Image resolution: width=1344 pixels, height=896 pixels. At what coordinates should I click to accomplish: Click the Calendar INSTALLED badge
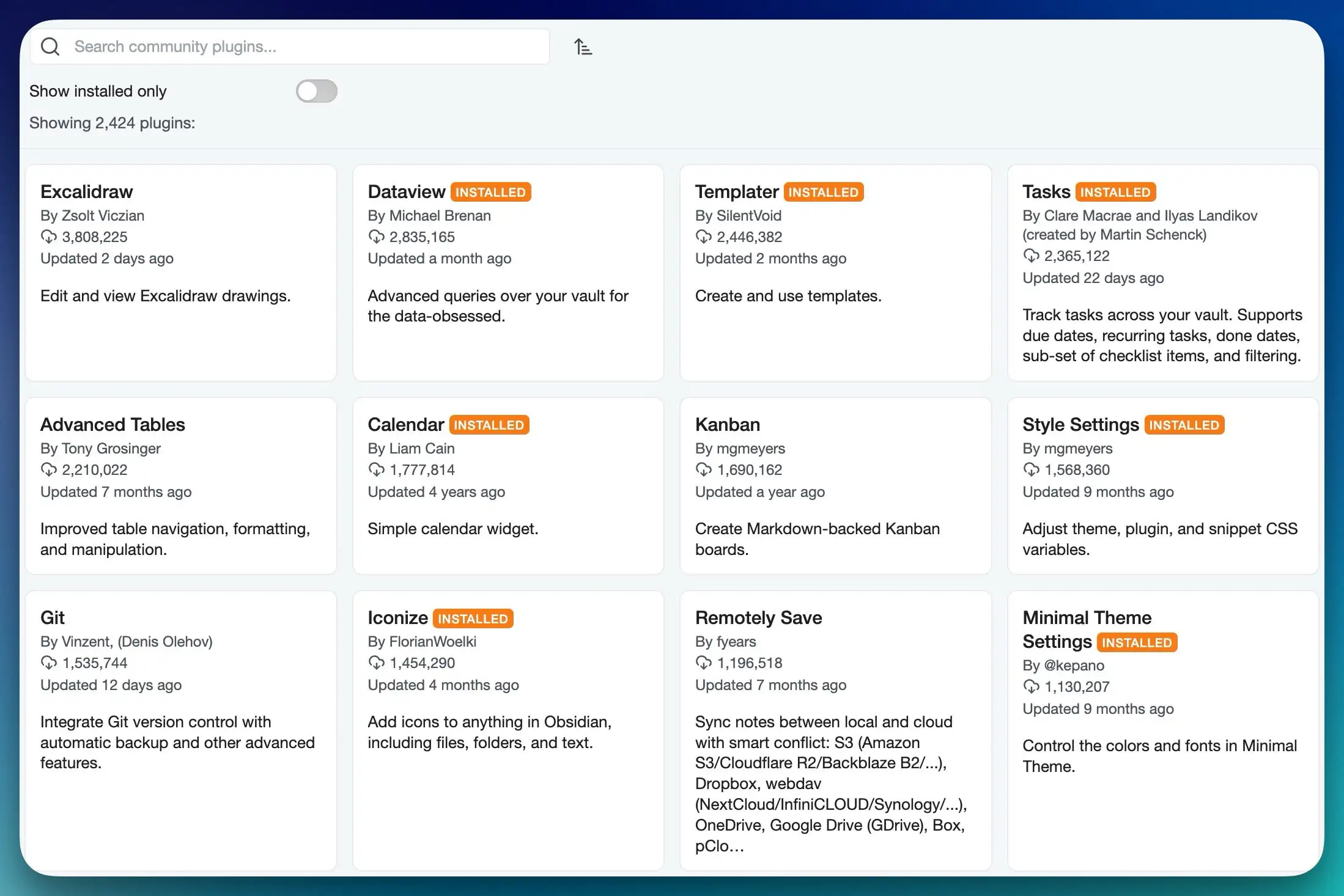point(489,425)
